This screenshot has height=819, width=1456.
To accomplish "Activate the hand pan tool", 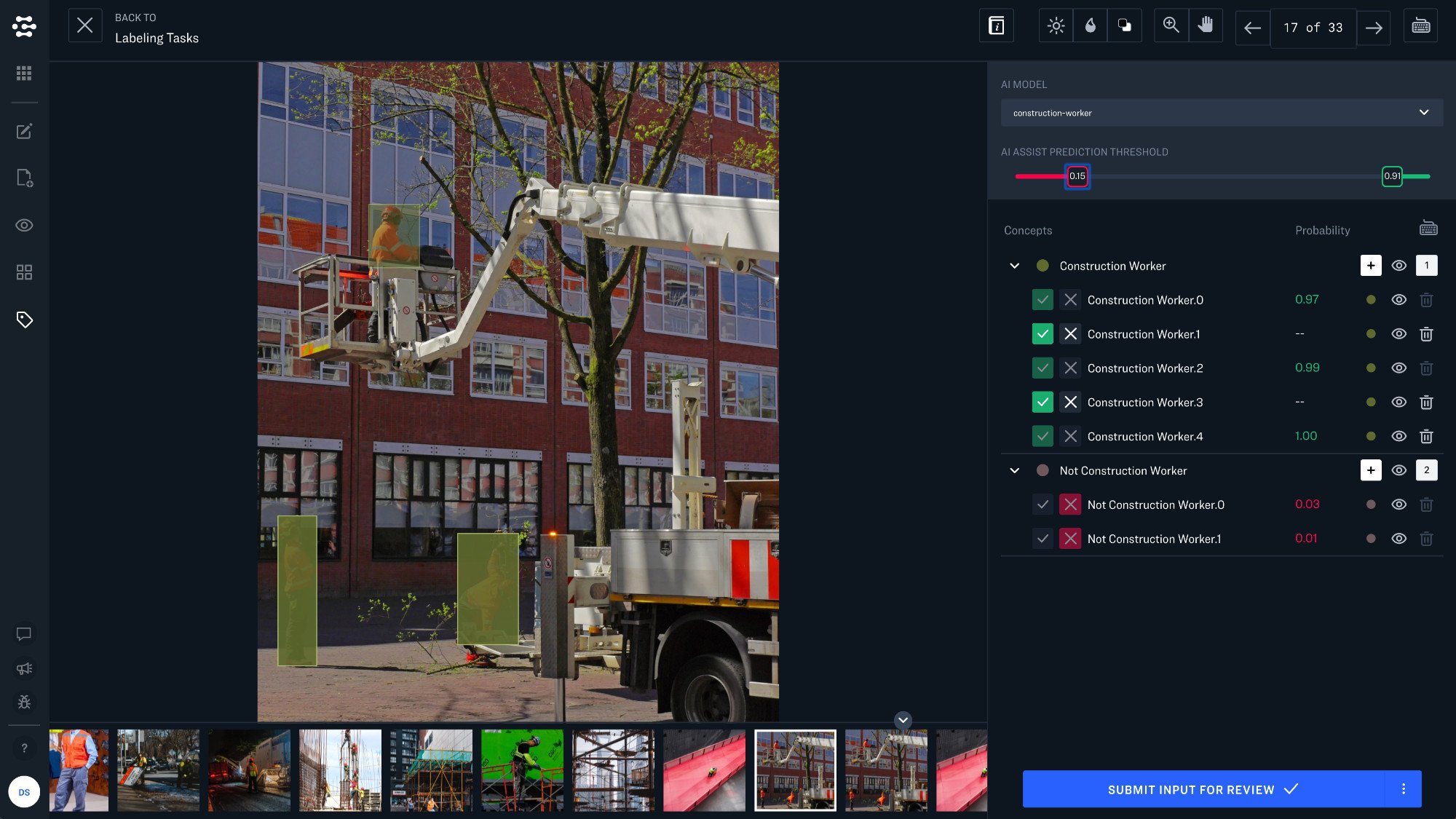I will tap(1206, 25).
